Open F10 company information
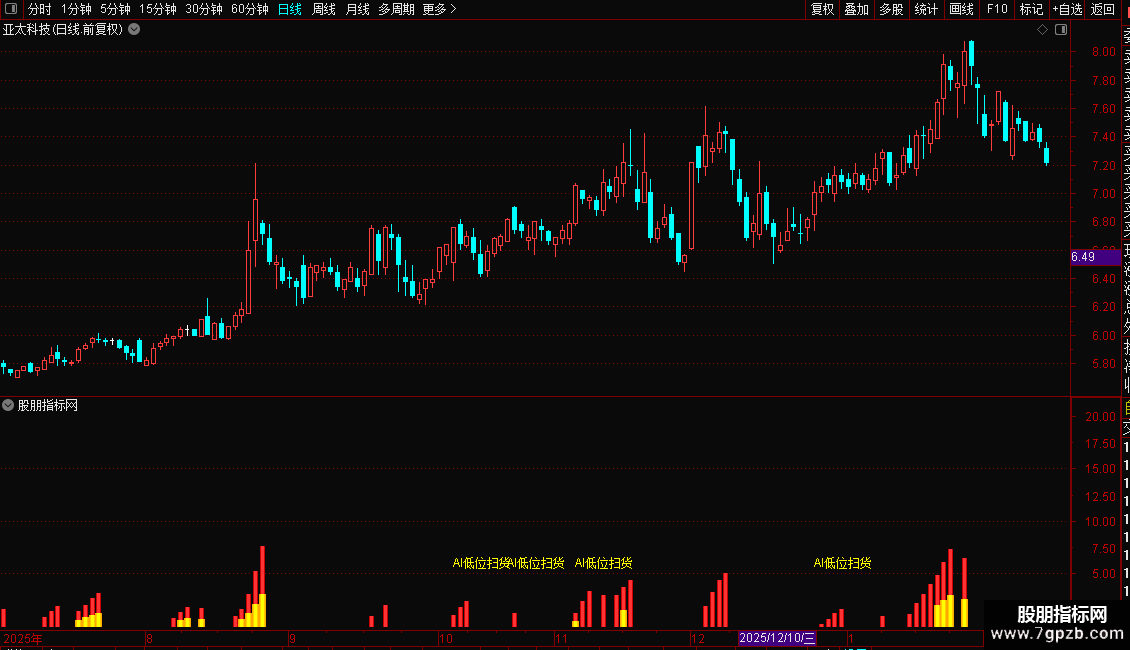1130x650 pixels. pos(997,9)
